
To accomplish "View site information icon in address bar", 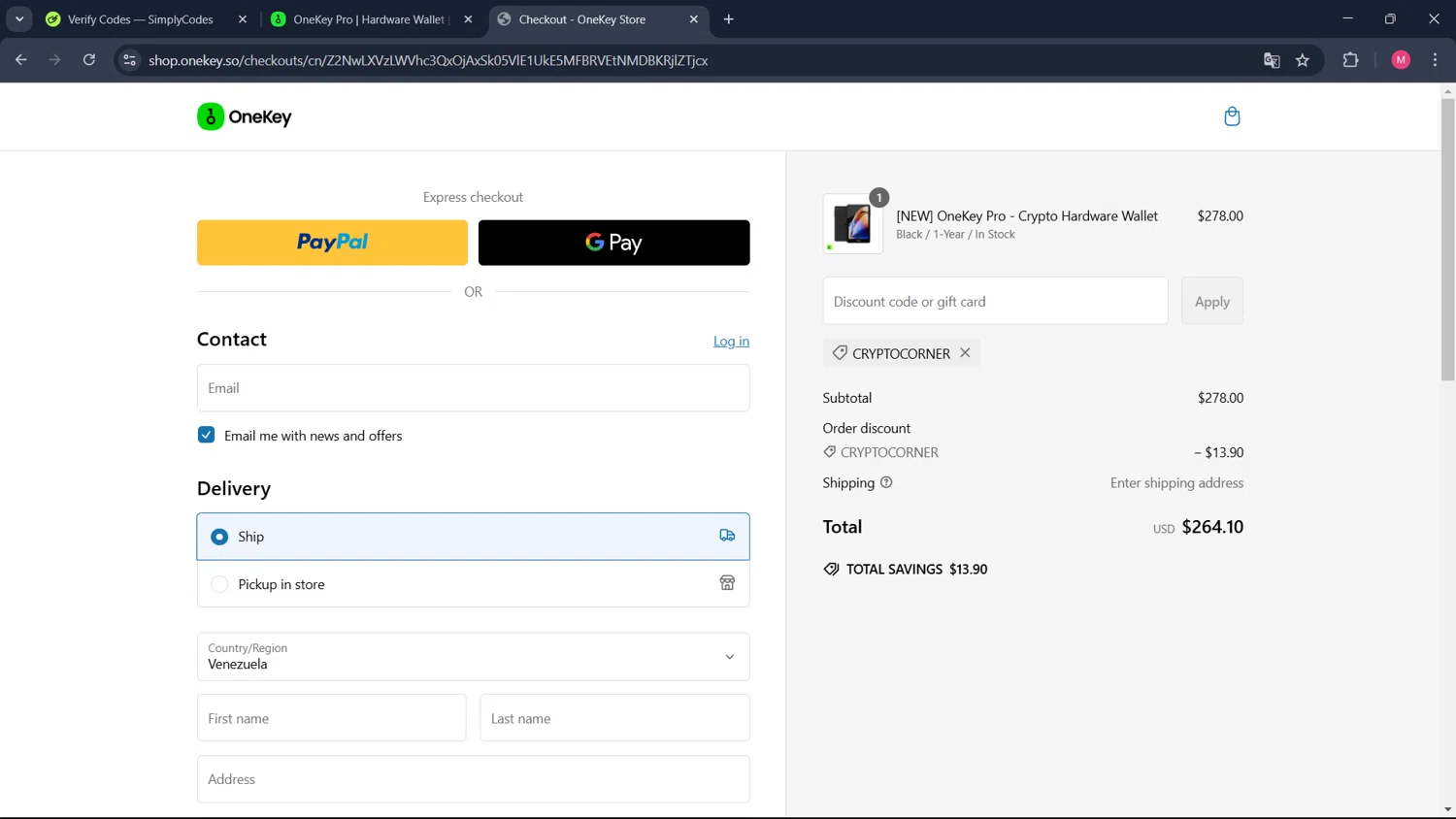I will pyautogui.click(x=130, y=60).
